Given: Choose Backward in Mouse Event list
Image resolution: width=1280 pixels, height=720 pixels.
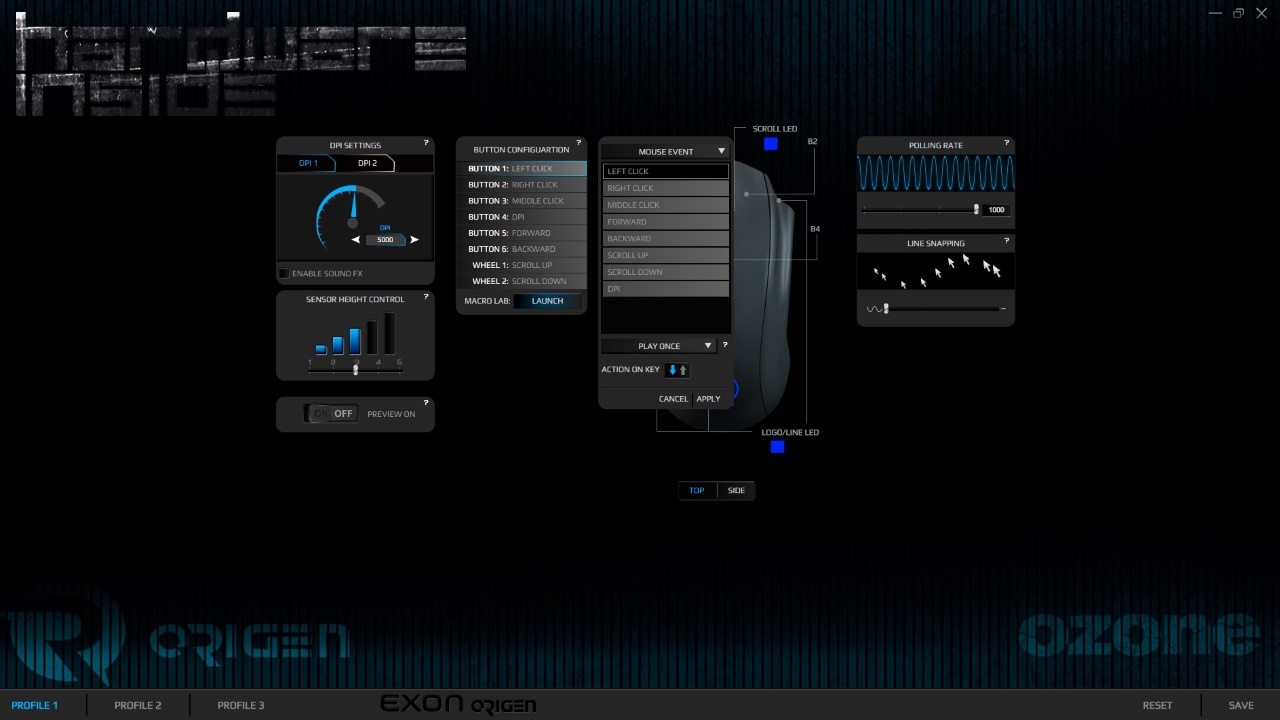Looking at the screenshot, I should click(x=666, y=239).
